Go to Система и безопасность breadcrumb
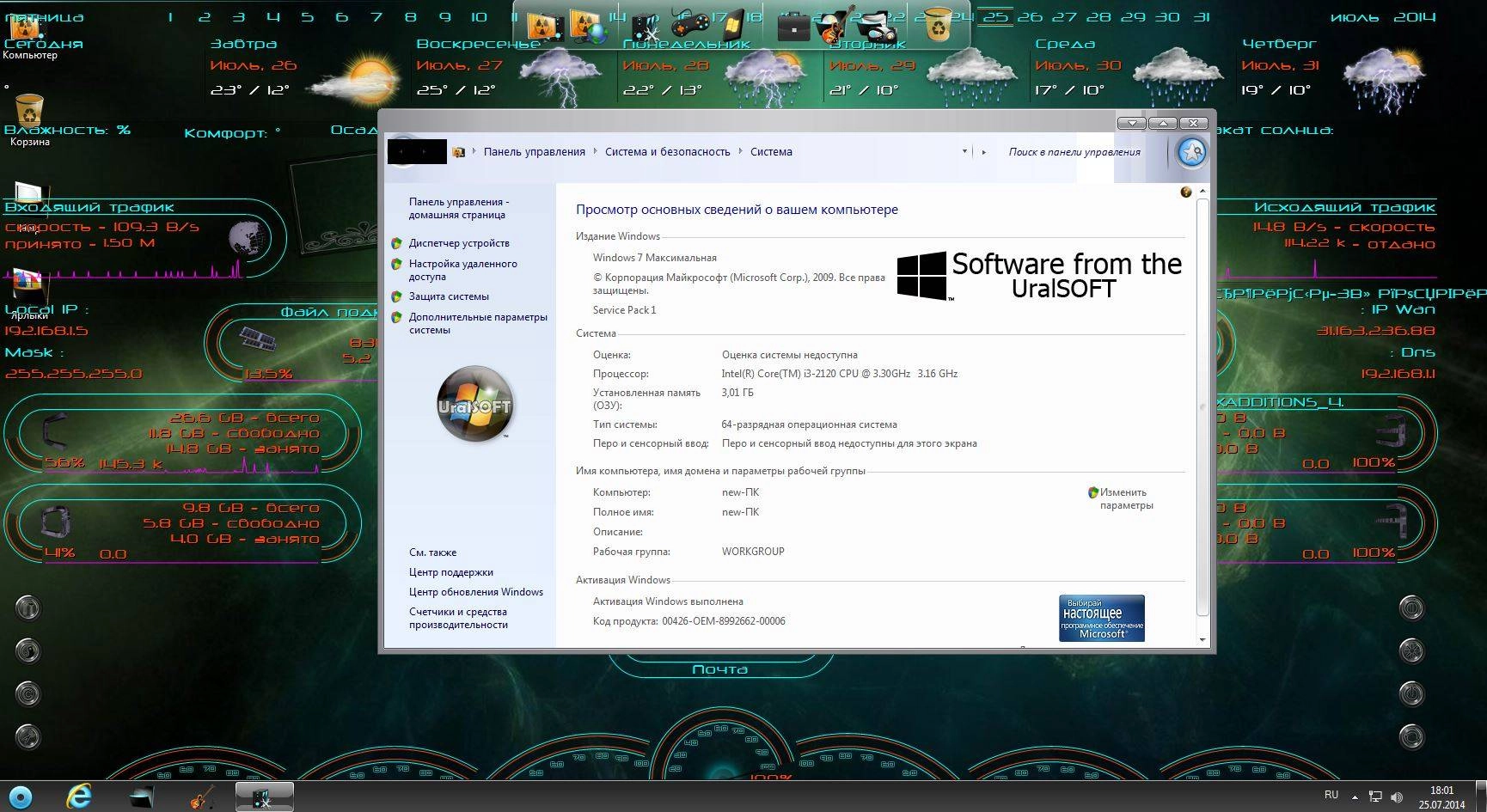Image resolution: width=1487 pixels, height=812 pixels. pyautogui.click(x=667, y=152)
